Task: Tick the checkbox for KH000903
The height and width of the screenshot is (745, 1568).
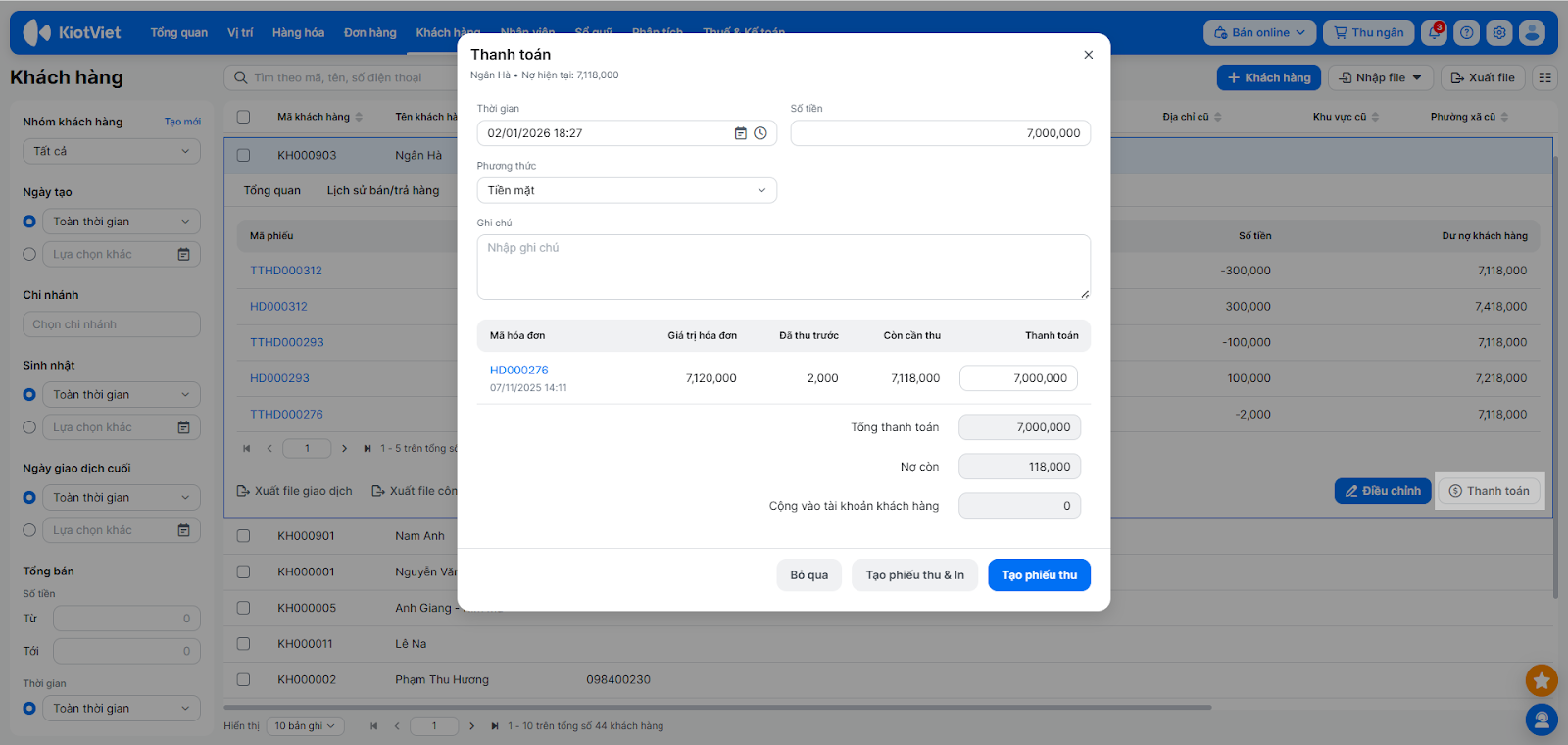Action: tap(243, 155)
